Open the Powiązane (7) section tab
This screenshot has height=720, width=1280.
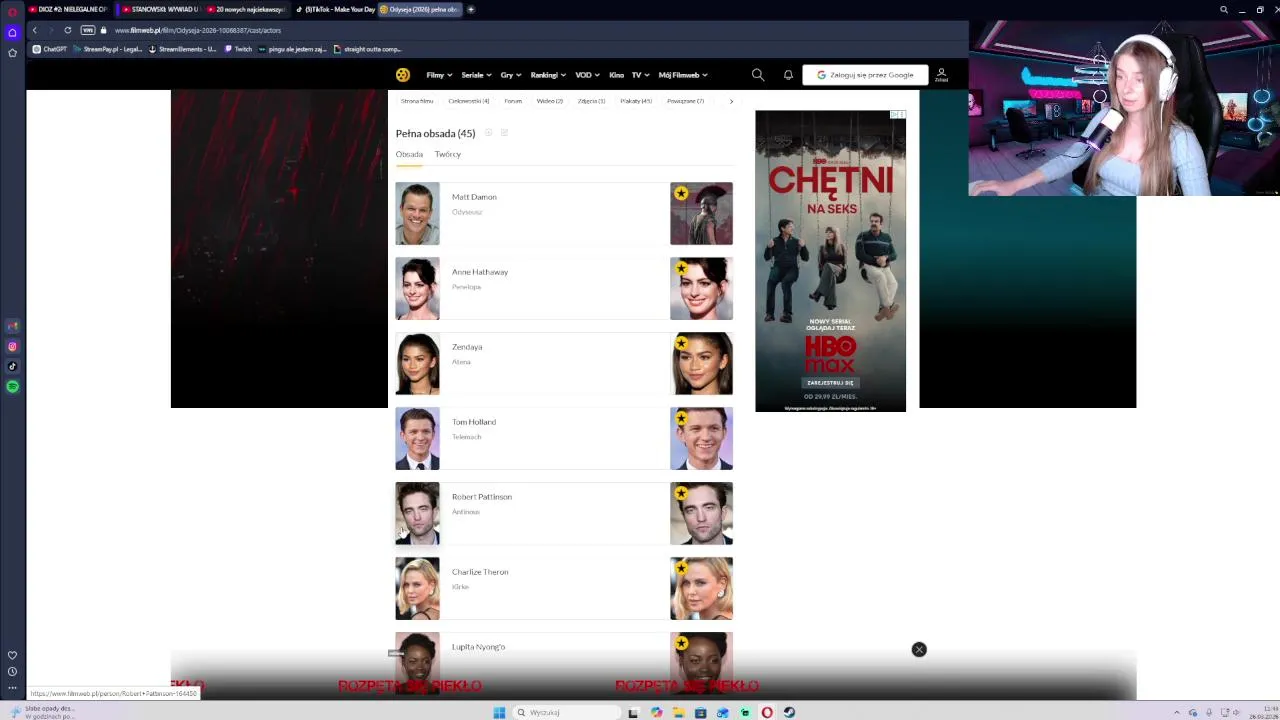click(x=685, y=101)
